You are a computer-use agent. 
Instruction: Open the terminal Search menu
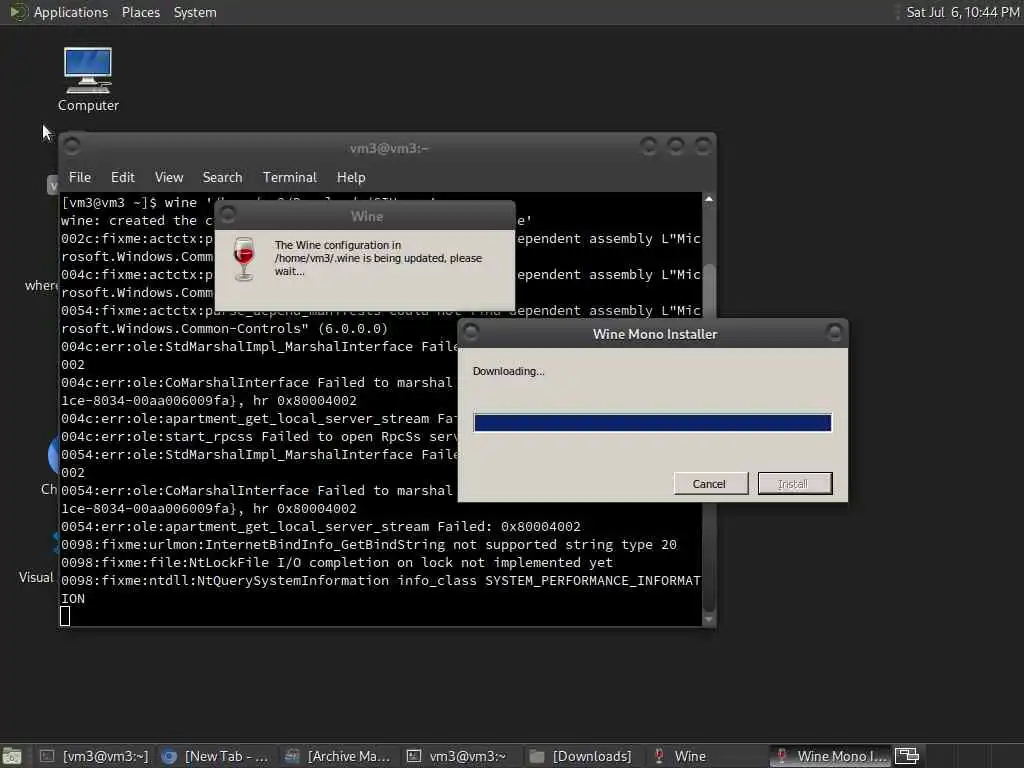tap(222, 178)
